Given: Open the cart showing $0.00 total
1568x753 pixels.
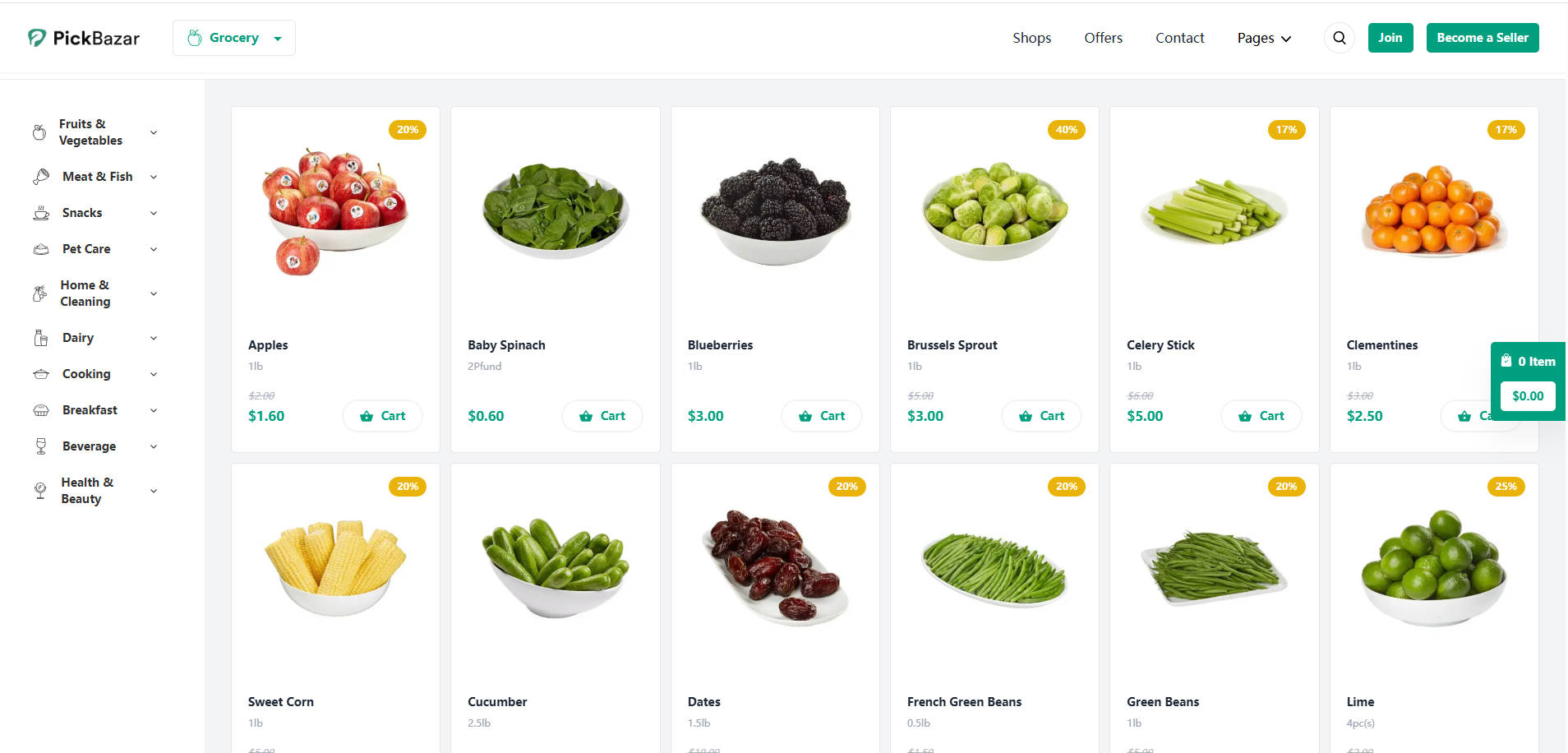Looking at the screenshot, I should coord(1527,395).
